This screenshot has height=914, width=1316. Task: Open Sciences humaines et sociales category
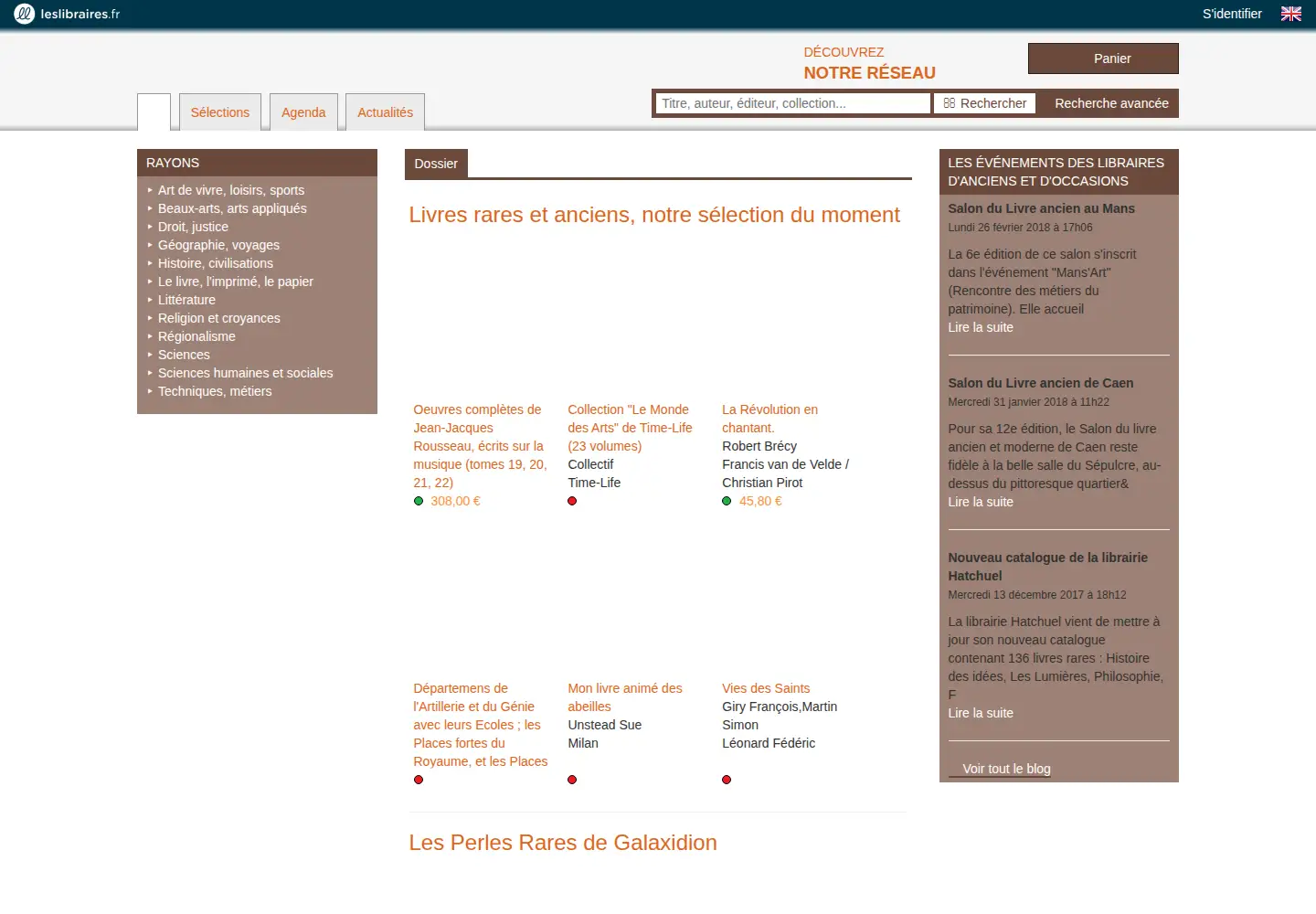(x=246, y=373)
